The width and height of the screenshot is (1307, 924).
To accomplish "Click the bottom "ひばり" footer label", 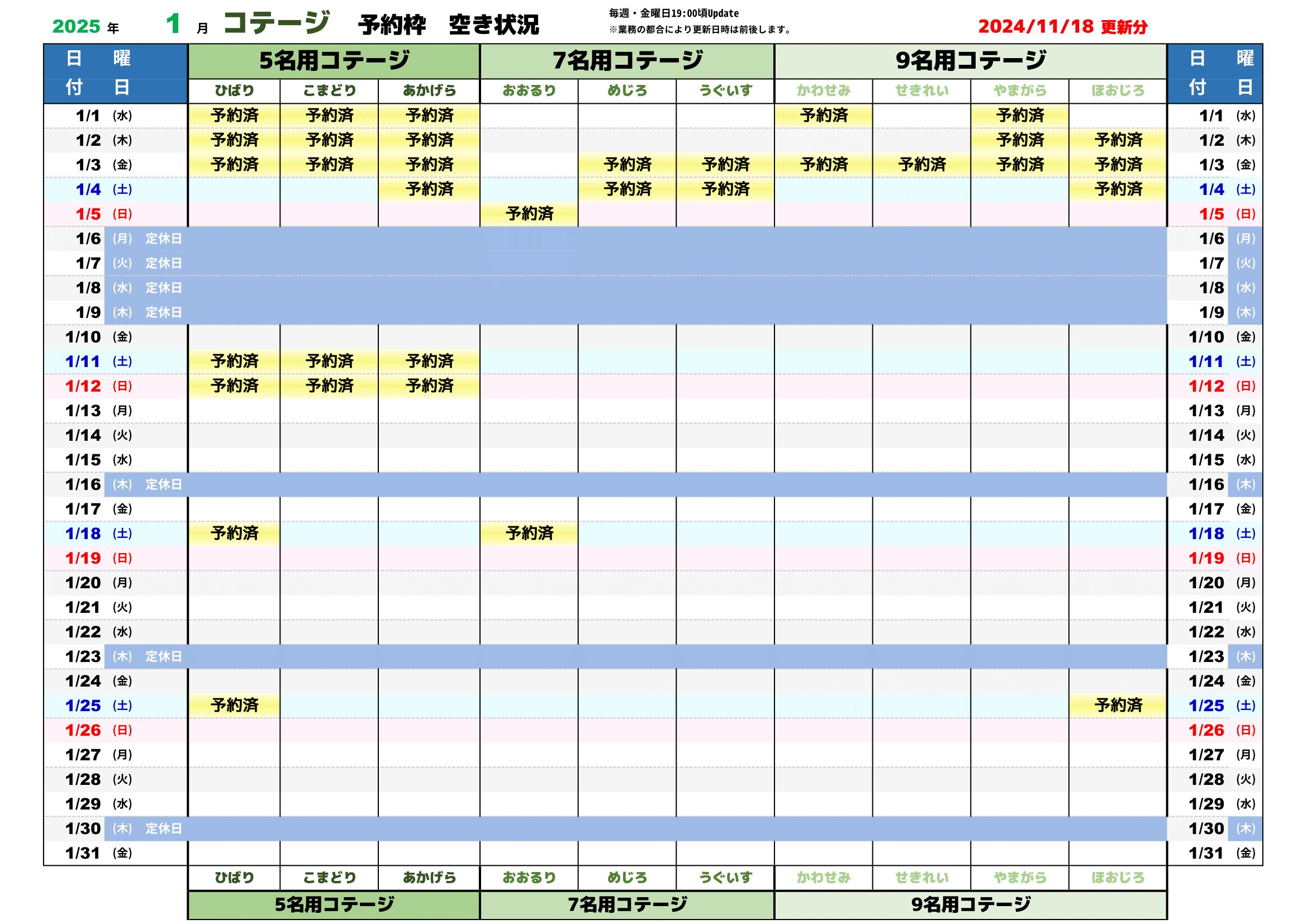I will (235, 878).
